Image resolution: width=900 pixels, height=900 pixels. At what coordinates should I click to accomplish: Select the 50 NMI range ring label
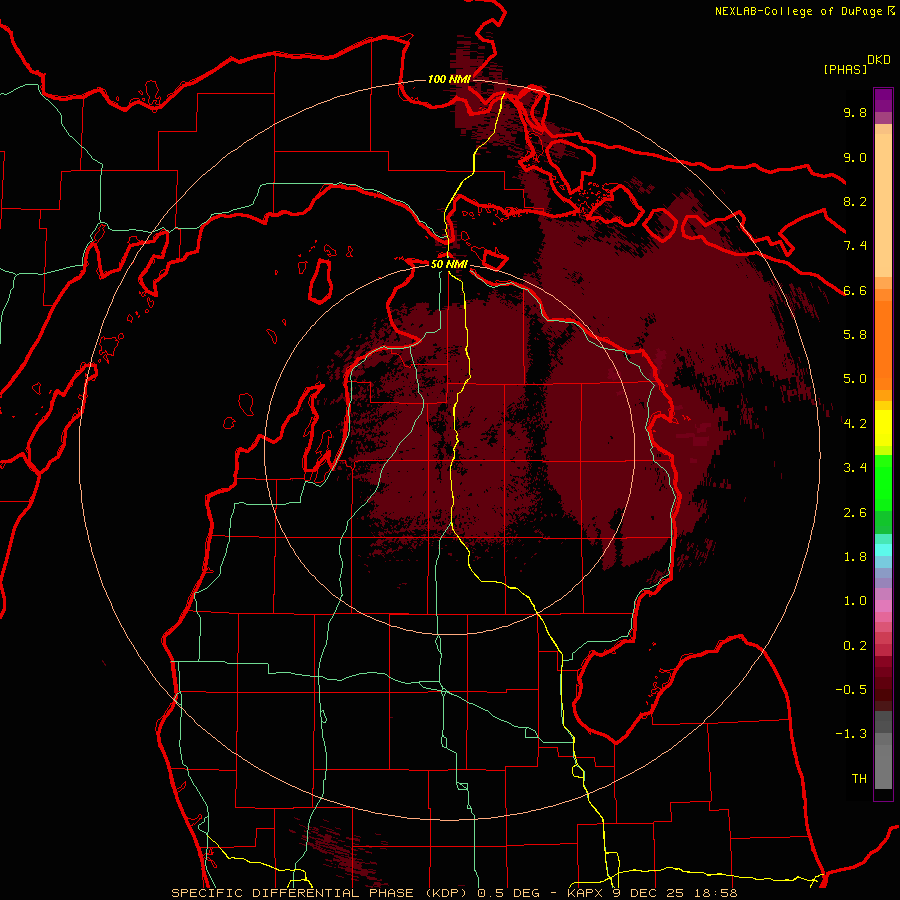pos(449,264)
